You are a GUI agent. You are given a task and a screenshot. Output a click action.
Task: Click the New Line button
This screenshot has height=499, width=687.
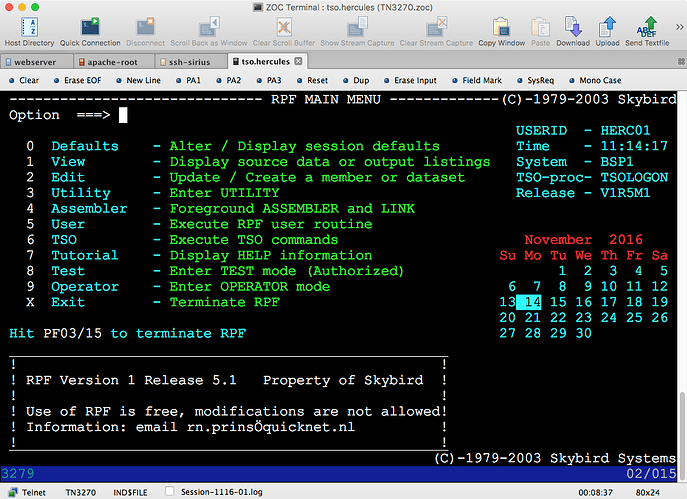coord(138,80)
